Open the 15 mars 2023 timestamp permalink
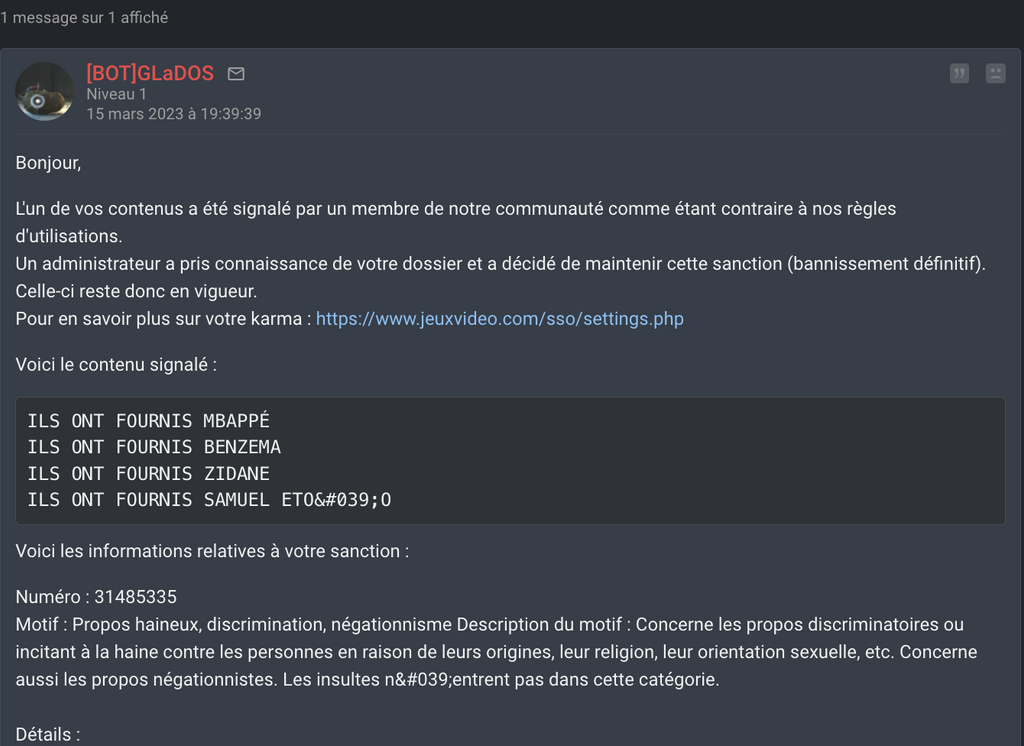Viewport: 1024px width, 746px height. (174, 114)
